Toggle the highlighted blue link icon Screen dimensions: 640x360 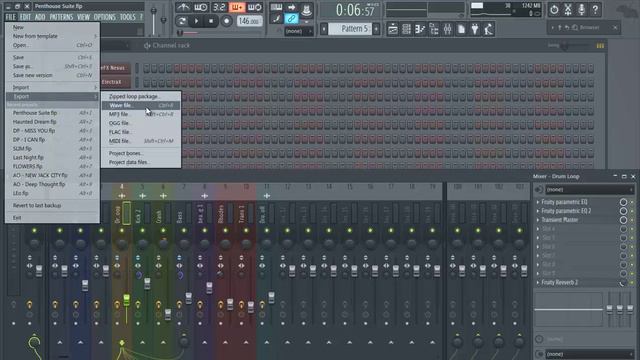(x=291, y=18)
